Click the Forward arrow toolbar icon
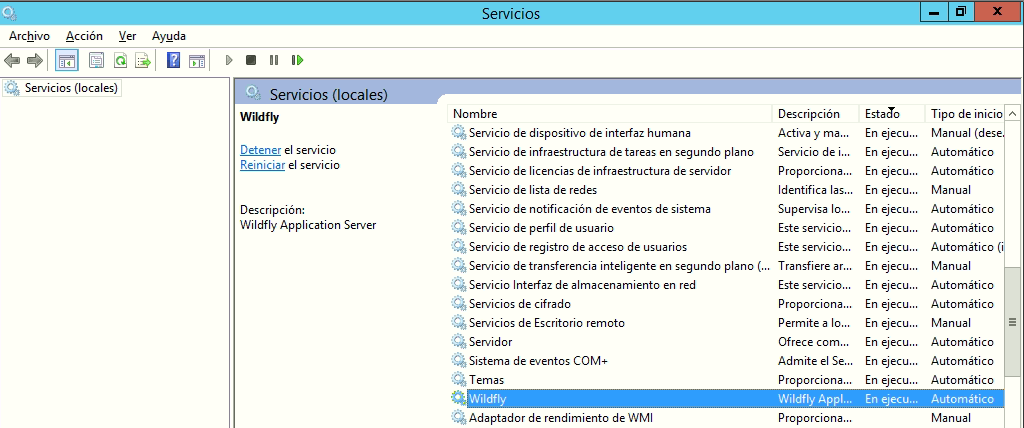 (35, 61)
